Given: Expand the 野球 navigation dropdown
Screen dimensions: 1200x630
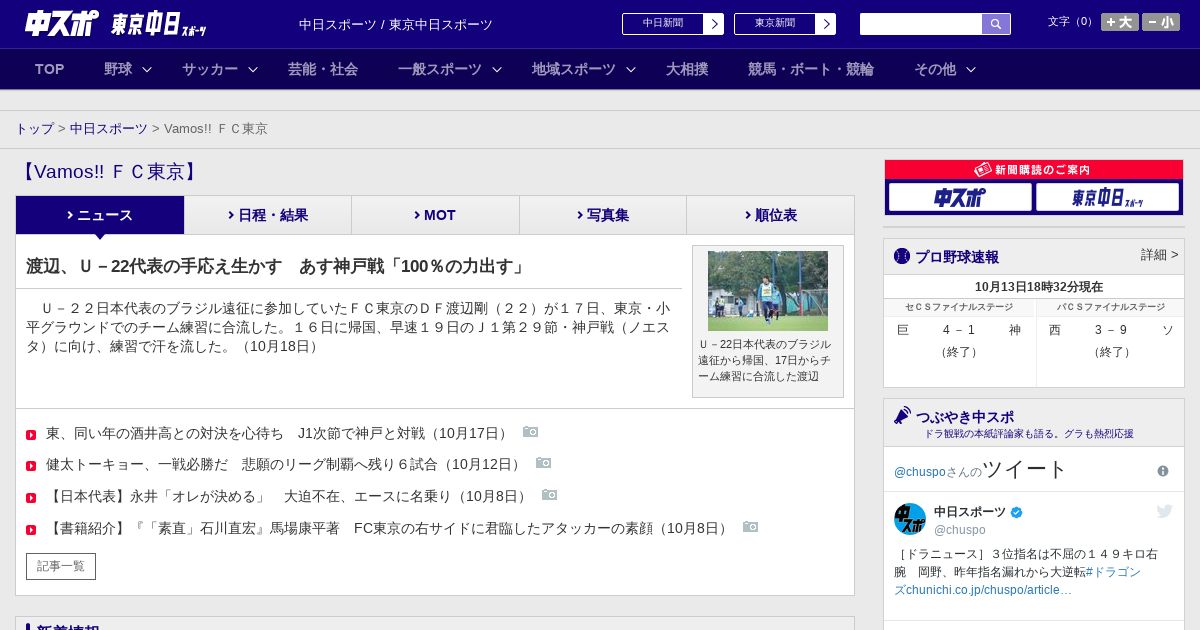Looking at the screenshot, I should [x=128, y=69].
